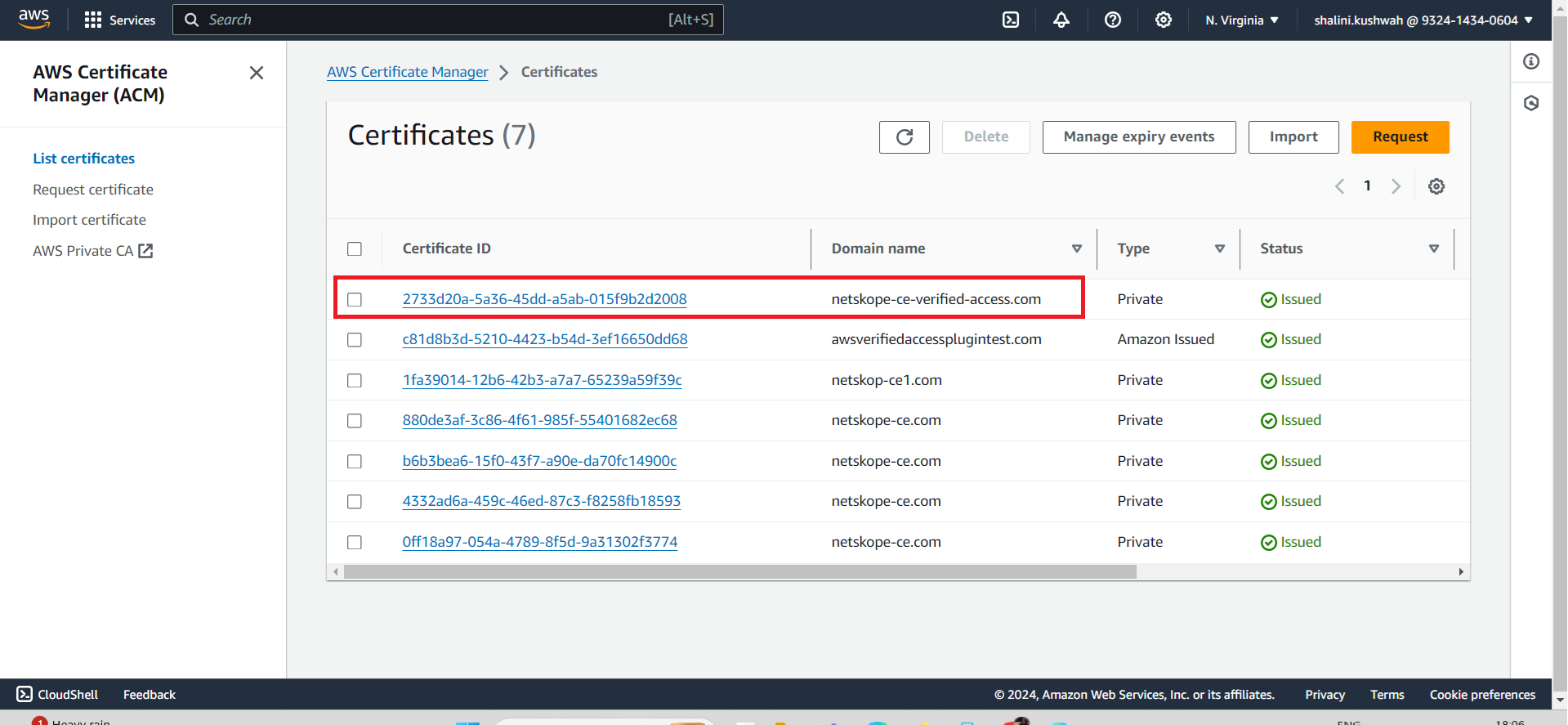
Task: Go to previous page of certificates
Action: point(1339,186)
